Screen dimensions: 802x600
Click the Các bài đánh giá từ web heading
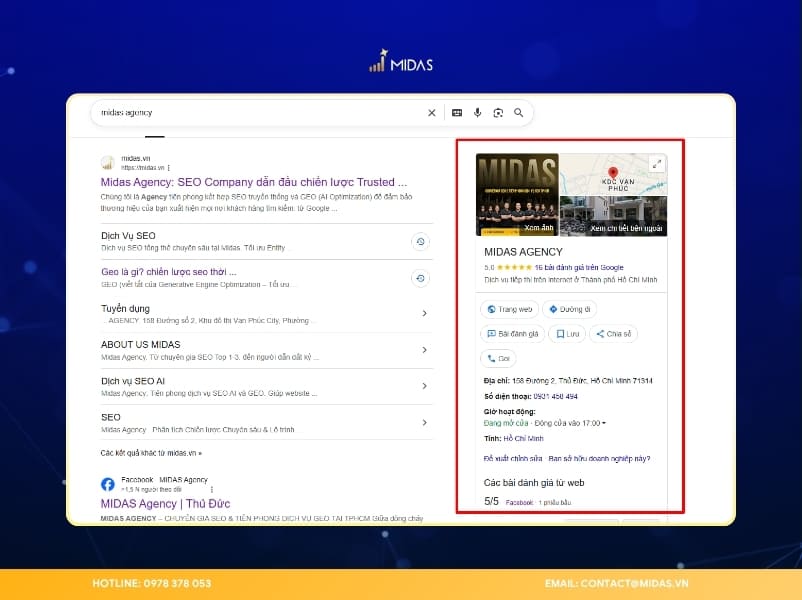pos(534,483)
